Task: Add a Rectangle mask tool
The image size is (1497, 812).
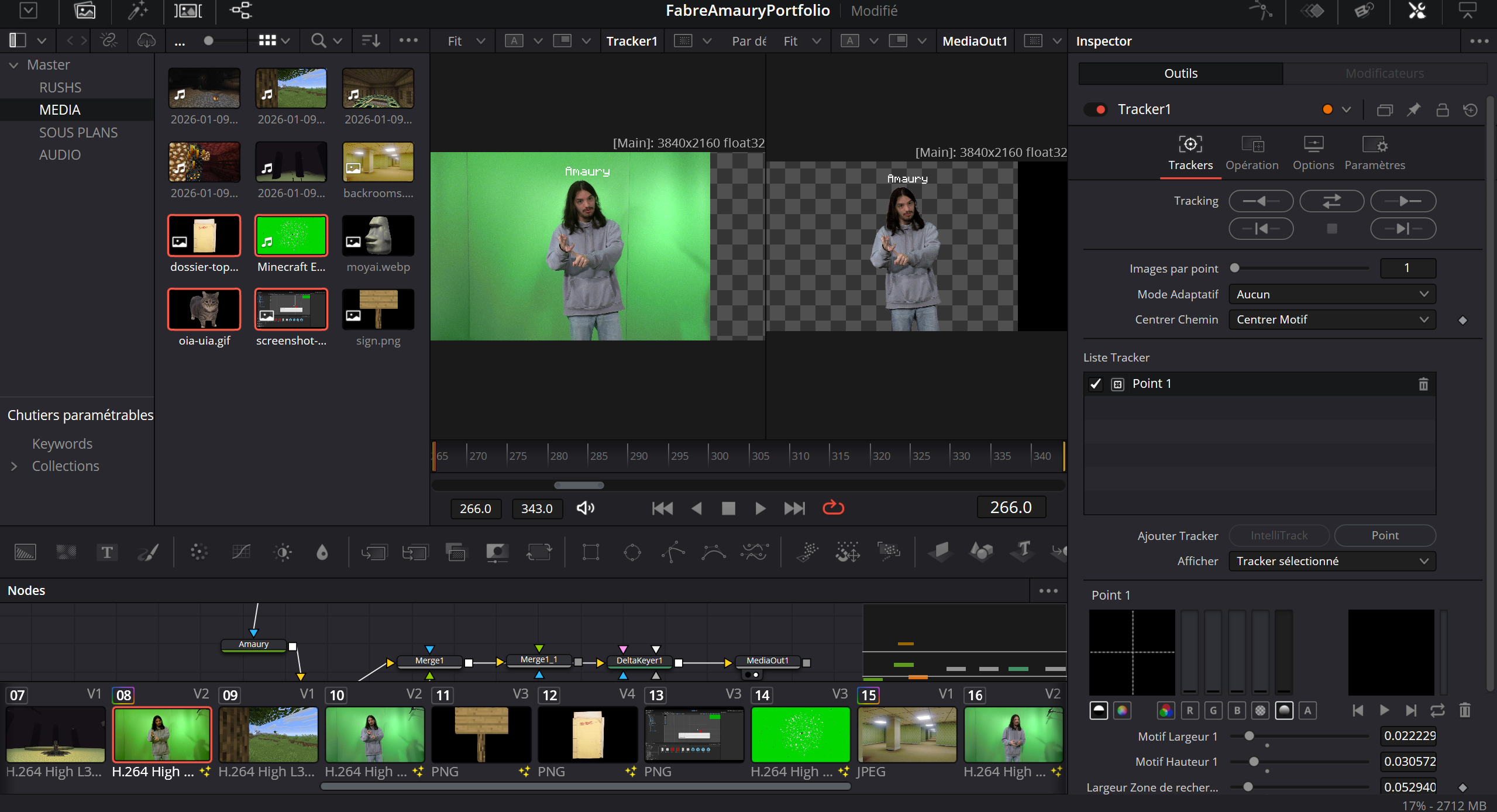Action: [x=590, y=552]
